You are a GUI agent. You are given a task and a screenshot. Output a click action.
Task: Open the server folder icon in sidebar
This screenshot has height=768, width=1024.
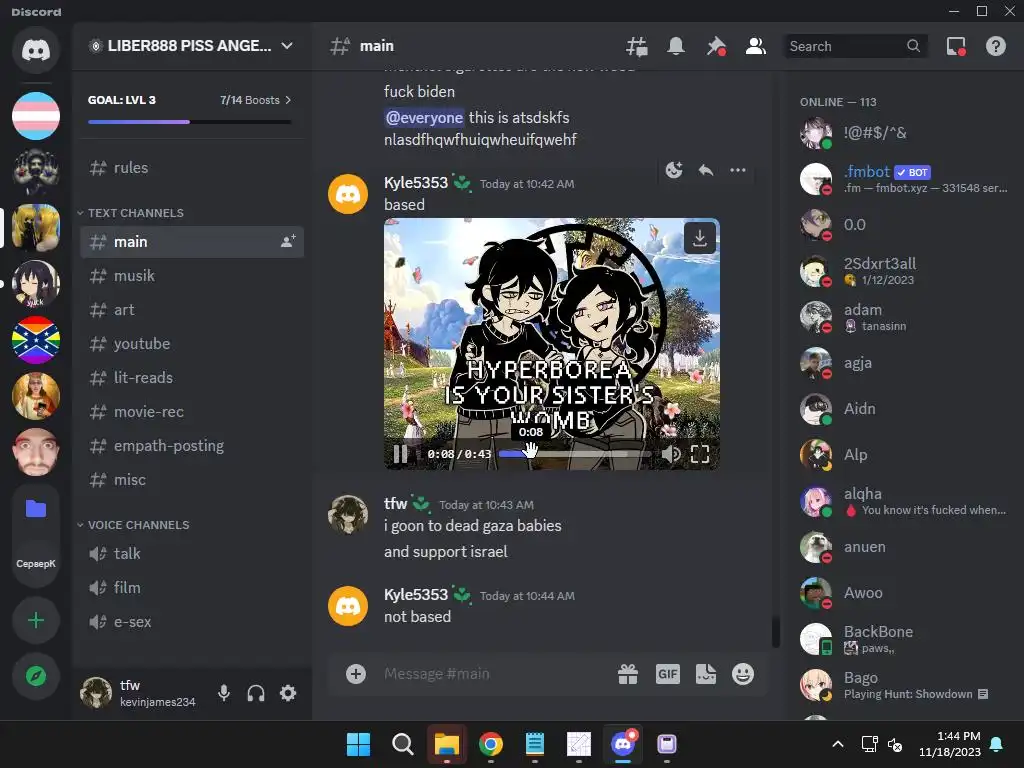(x=36, y=508)
